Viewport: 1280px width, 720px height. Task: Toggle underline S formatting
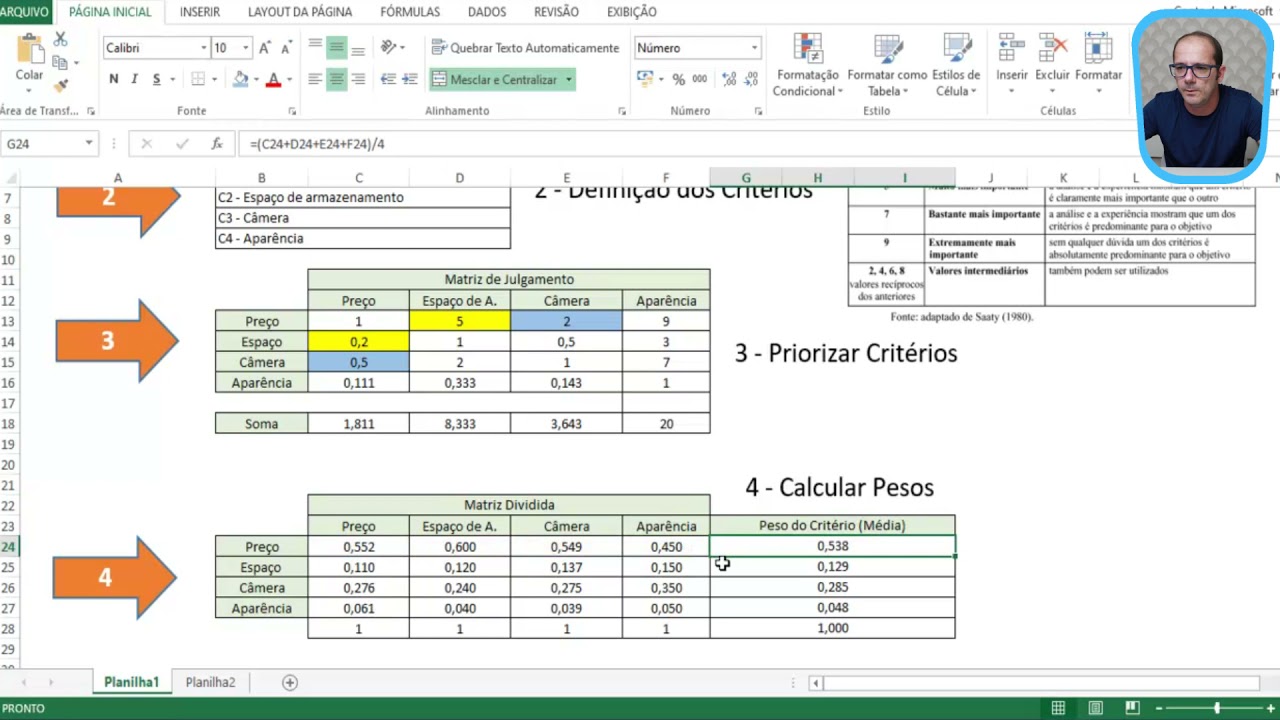pos(156,79)
